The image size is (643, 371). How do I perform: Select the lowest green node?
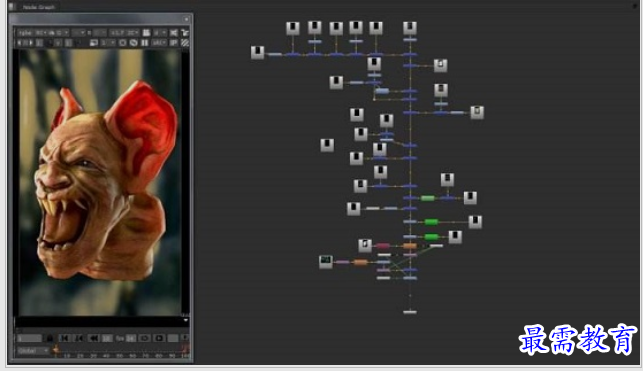[x=431, y=237]
